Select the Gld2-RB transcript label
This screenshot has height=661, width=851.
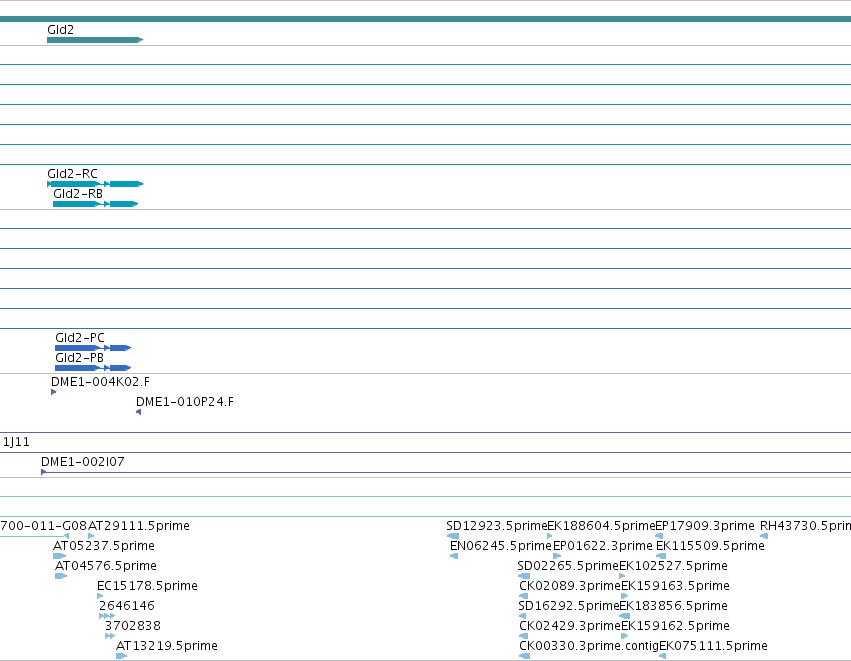click(x=78, y=194)
